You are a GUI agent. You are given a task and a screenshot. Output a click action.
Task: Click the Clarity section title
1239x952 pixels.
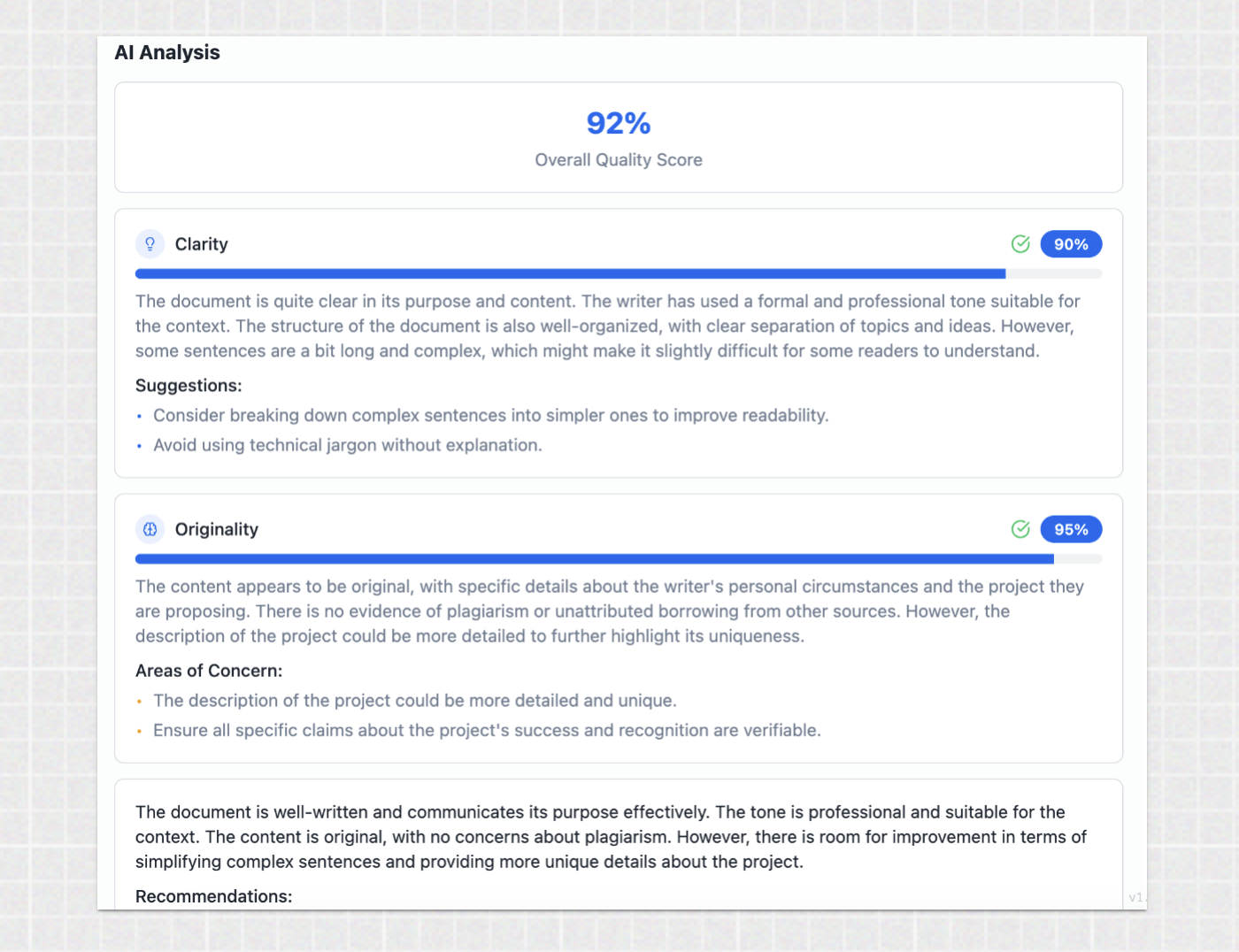[202, 244]
